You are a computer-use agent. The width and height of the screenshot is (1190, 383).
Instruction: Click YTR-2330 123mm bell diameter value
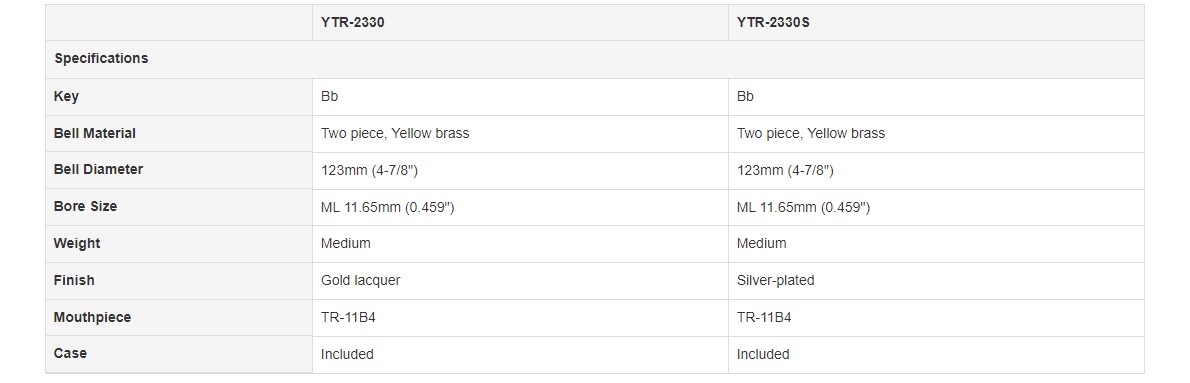pos(370,171)
